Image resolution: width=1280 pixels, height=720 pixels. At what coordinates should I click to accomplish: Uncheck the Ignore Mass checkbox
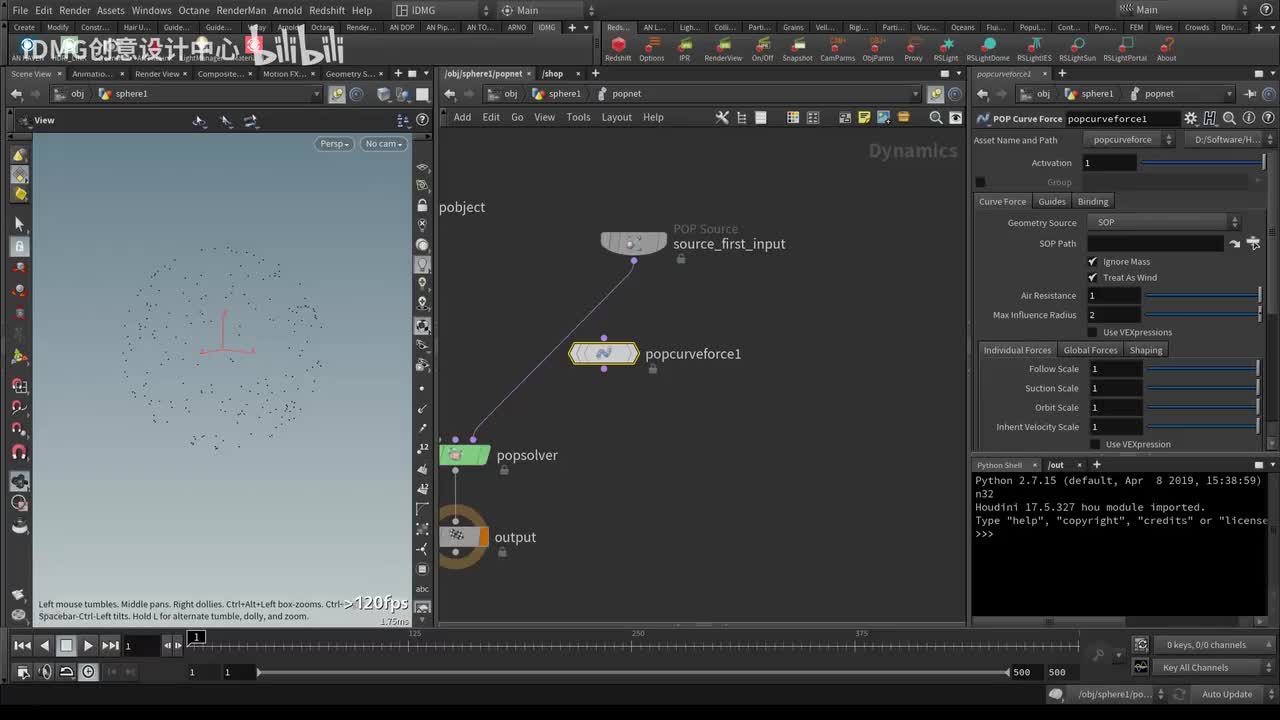click(1092, 262)
